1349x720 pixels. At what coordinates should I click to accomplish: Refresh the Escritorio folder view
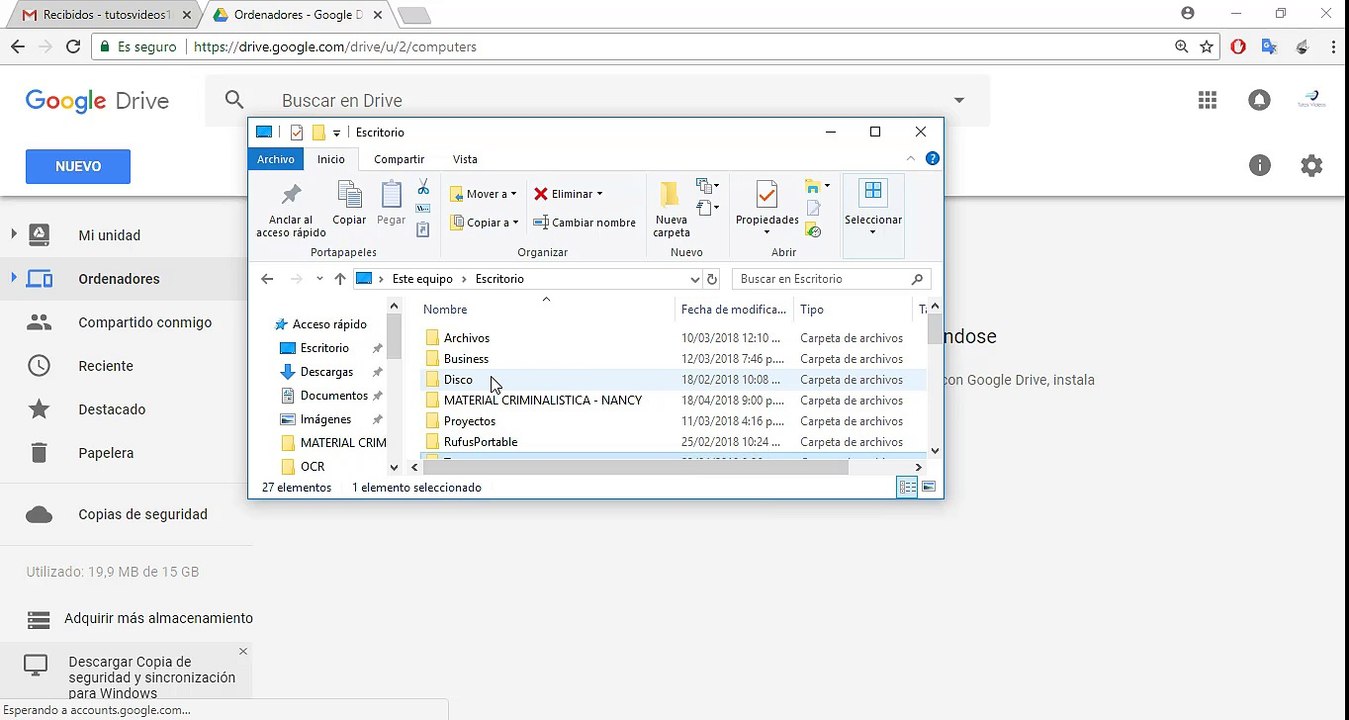pyautogui.click(x=712, y=279)
